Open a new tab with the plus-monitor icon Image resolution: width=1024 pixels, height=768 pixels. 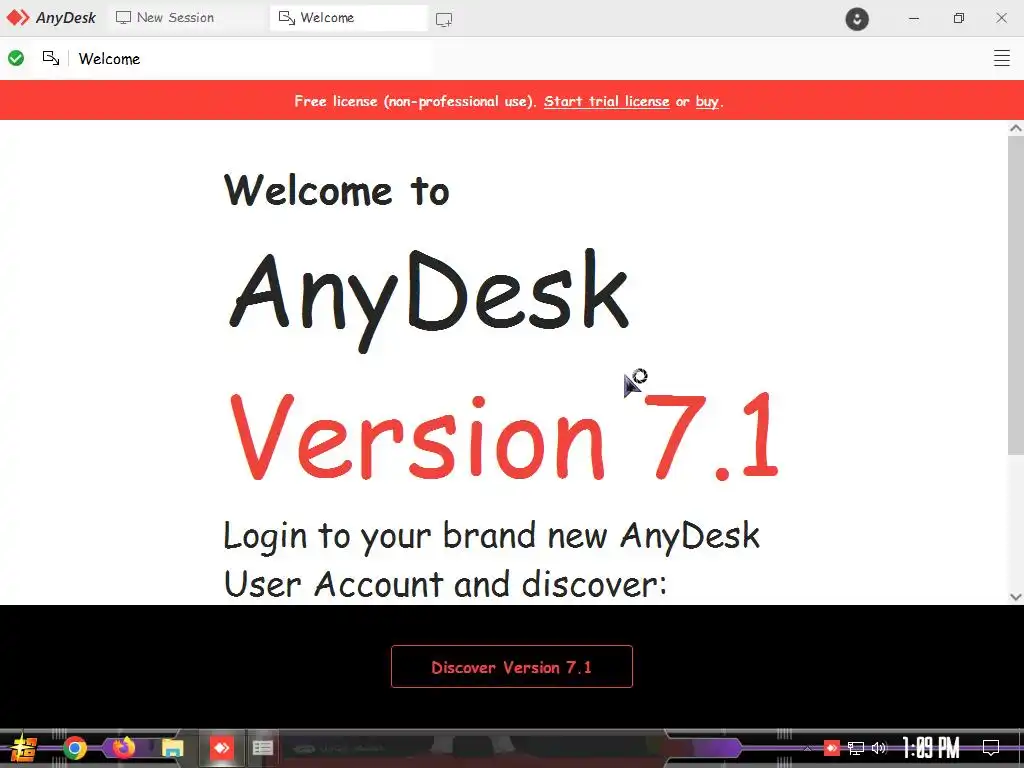point(444,20)
